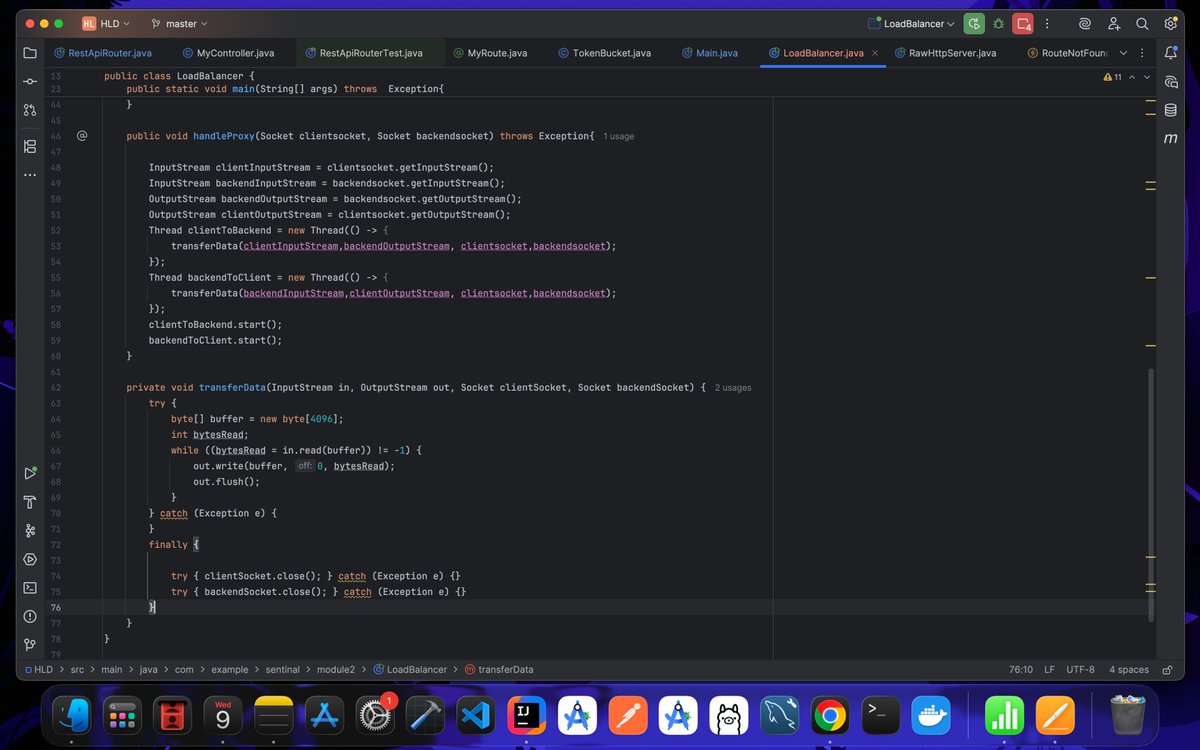
Task: Open the Pull Requests tool window
Action: 30,109
